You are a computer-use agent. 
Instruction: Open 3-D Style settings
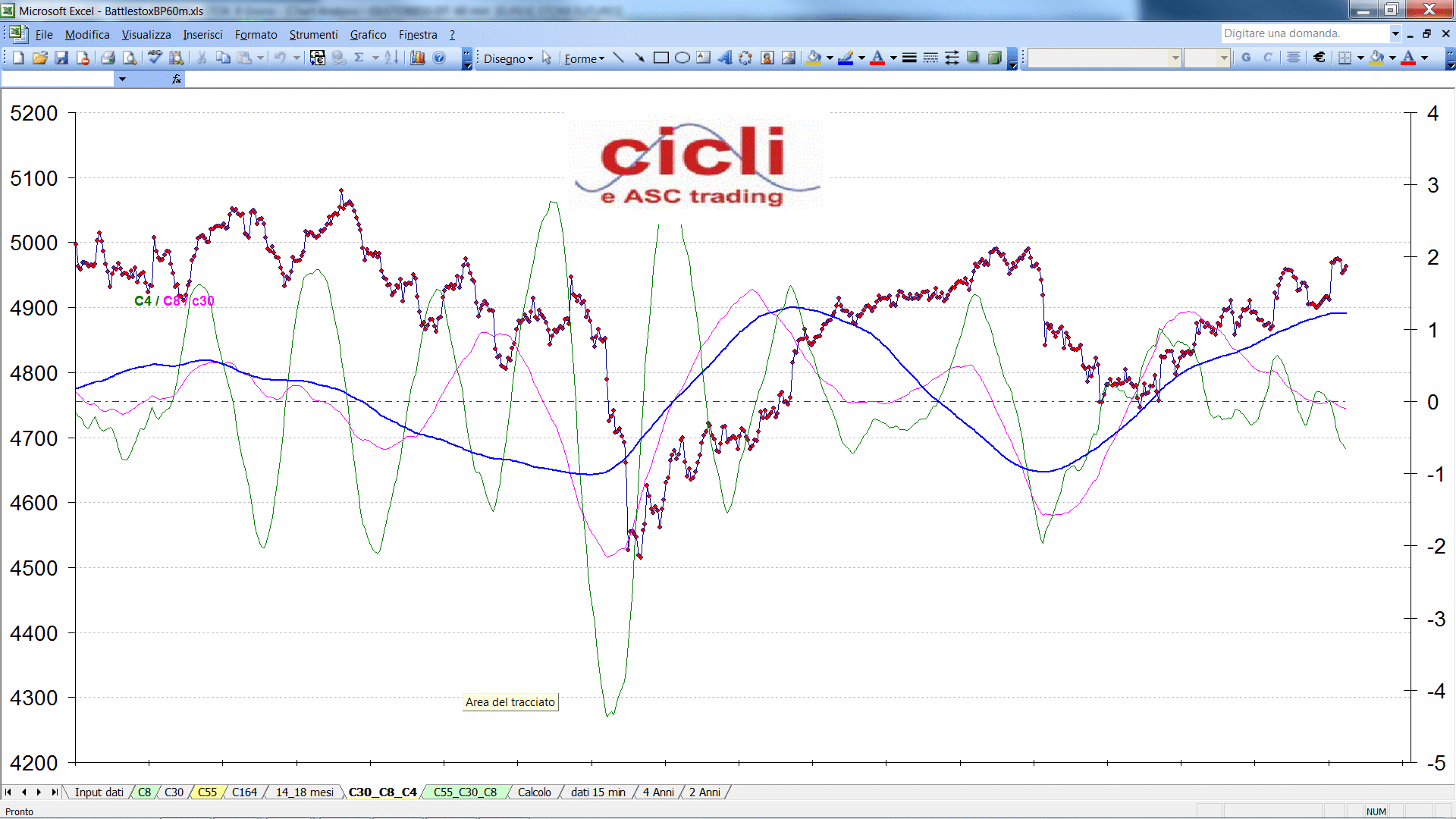[994, 58]
